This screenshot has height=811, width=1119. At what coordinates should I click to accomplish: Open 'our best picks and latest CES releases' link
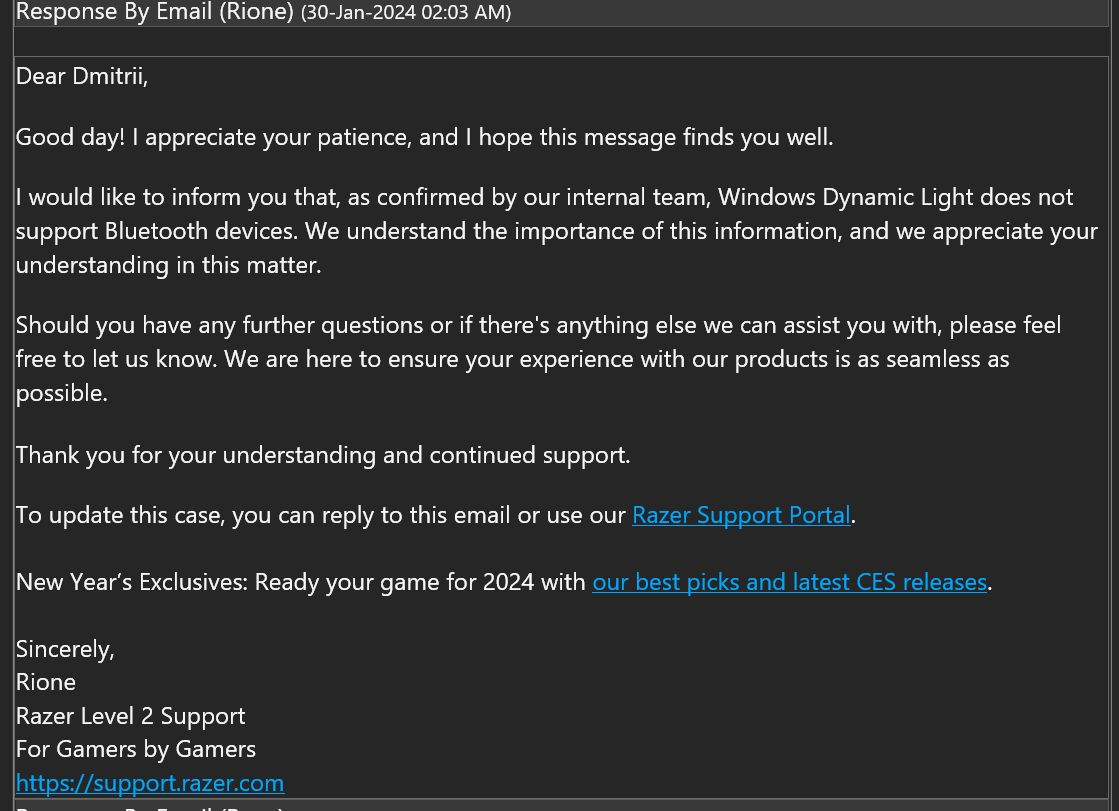789,582
